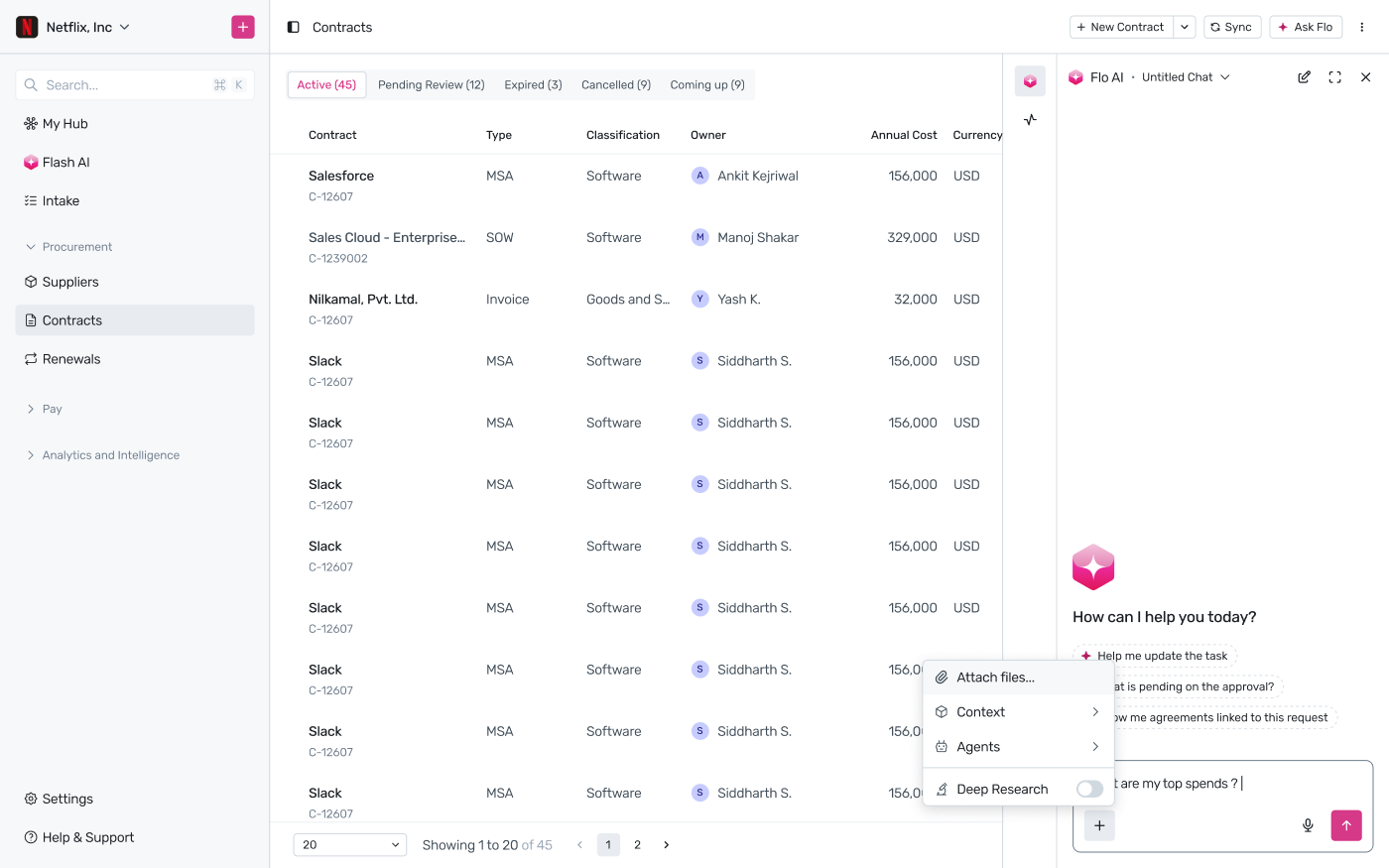Sort by the Annual Cost column header
Screen dimensions: 1389x868
pos(904,135)
